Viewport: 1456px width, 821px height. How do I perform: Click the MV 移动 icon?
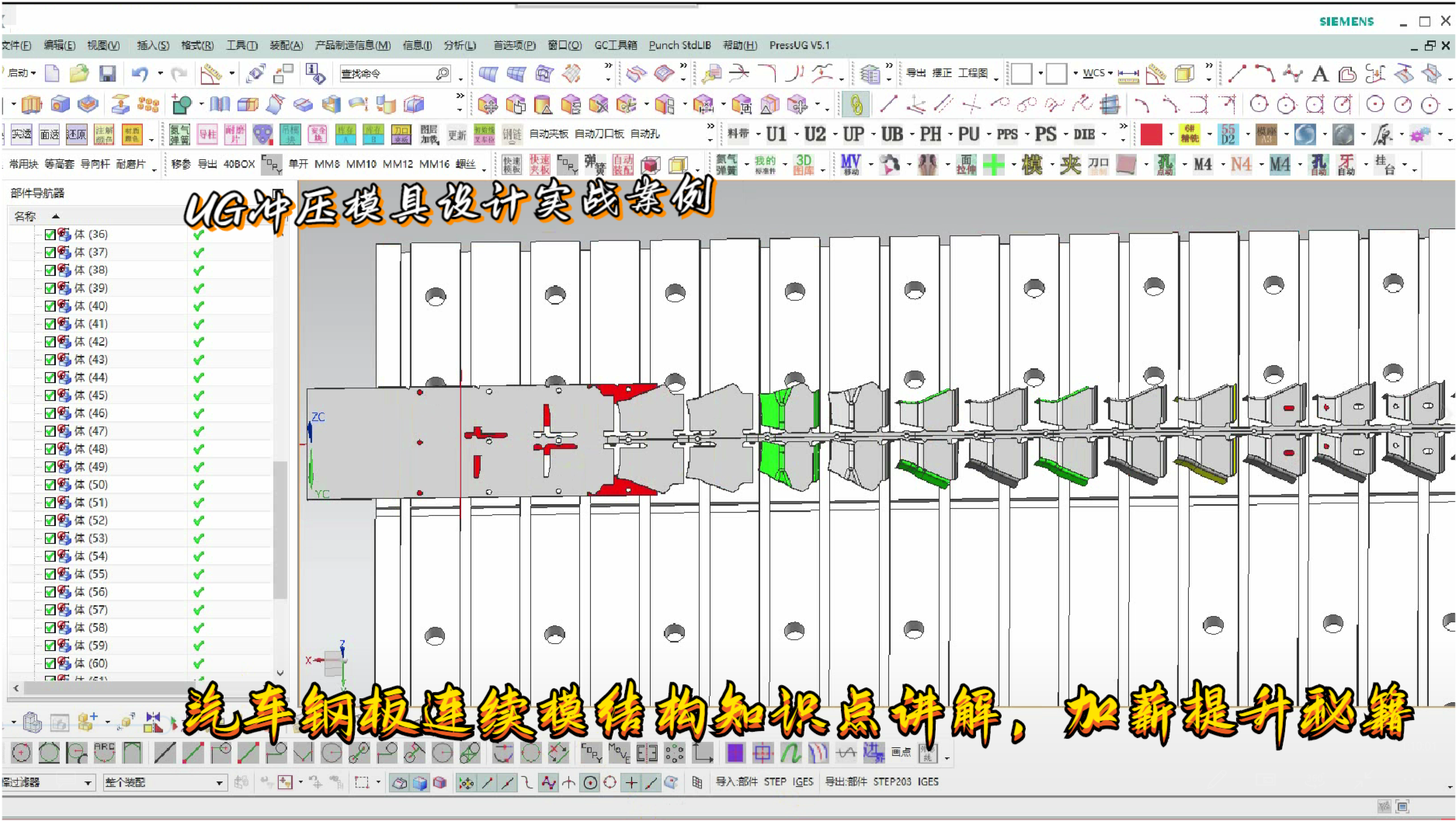[851, 164]
